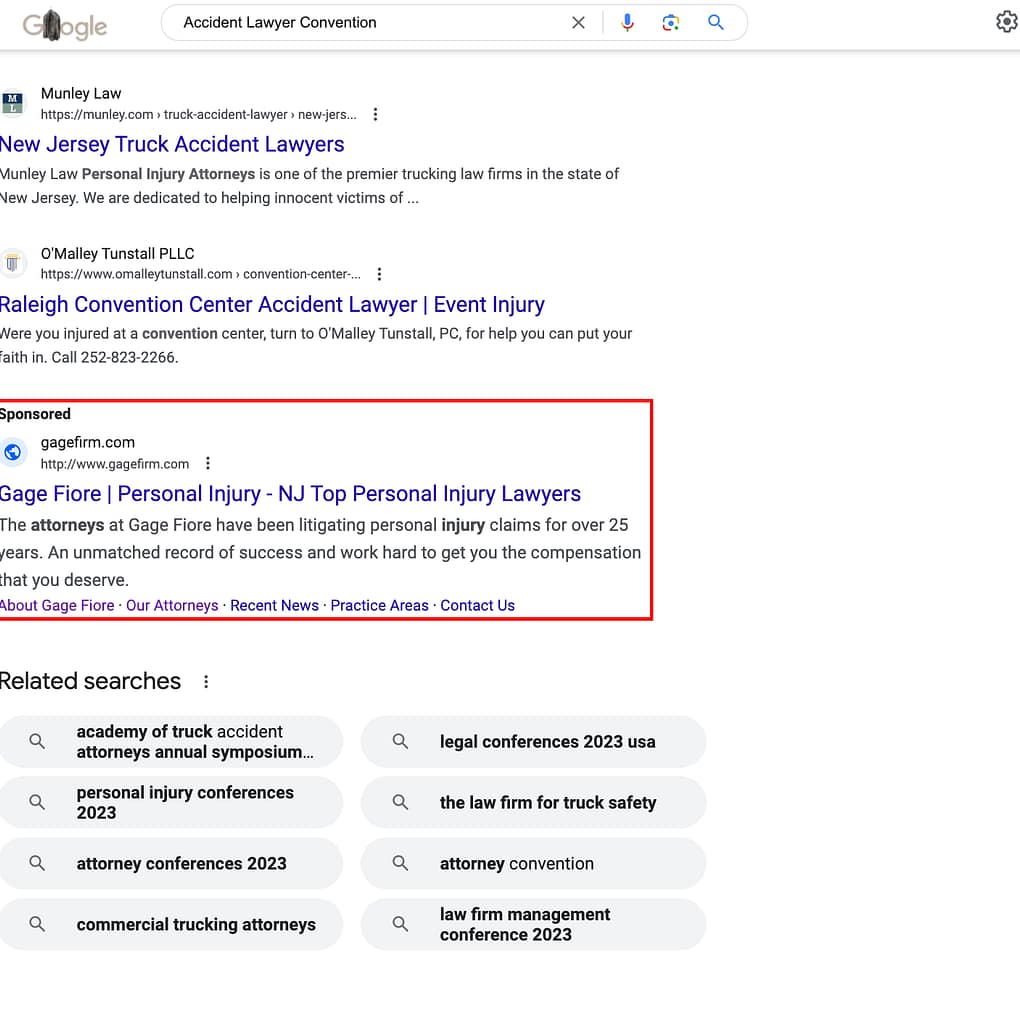Click the O'Malley Tunstall PLLC site name

(x=118, y=253)
